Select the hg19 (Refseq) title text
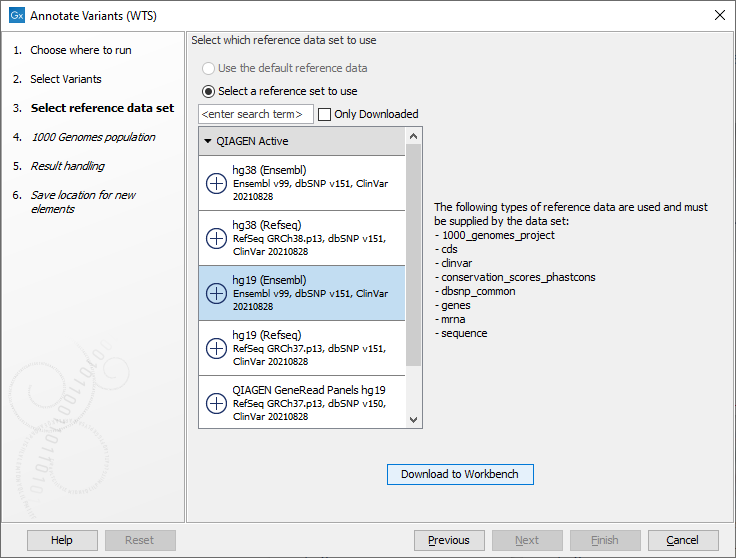This screenshot has width=736, height=558. coord(267,335)
